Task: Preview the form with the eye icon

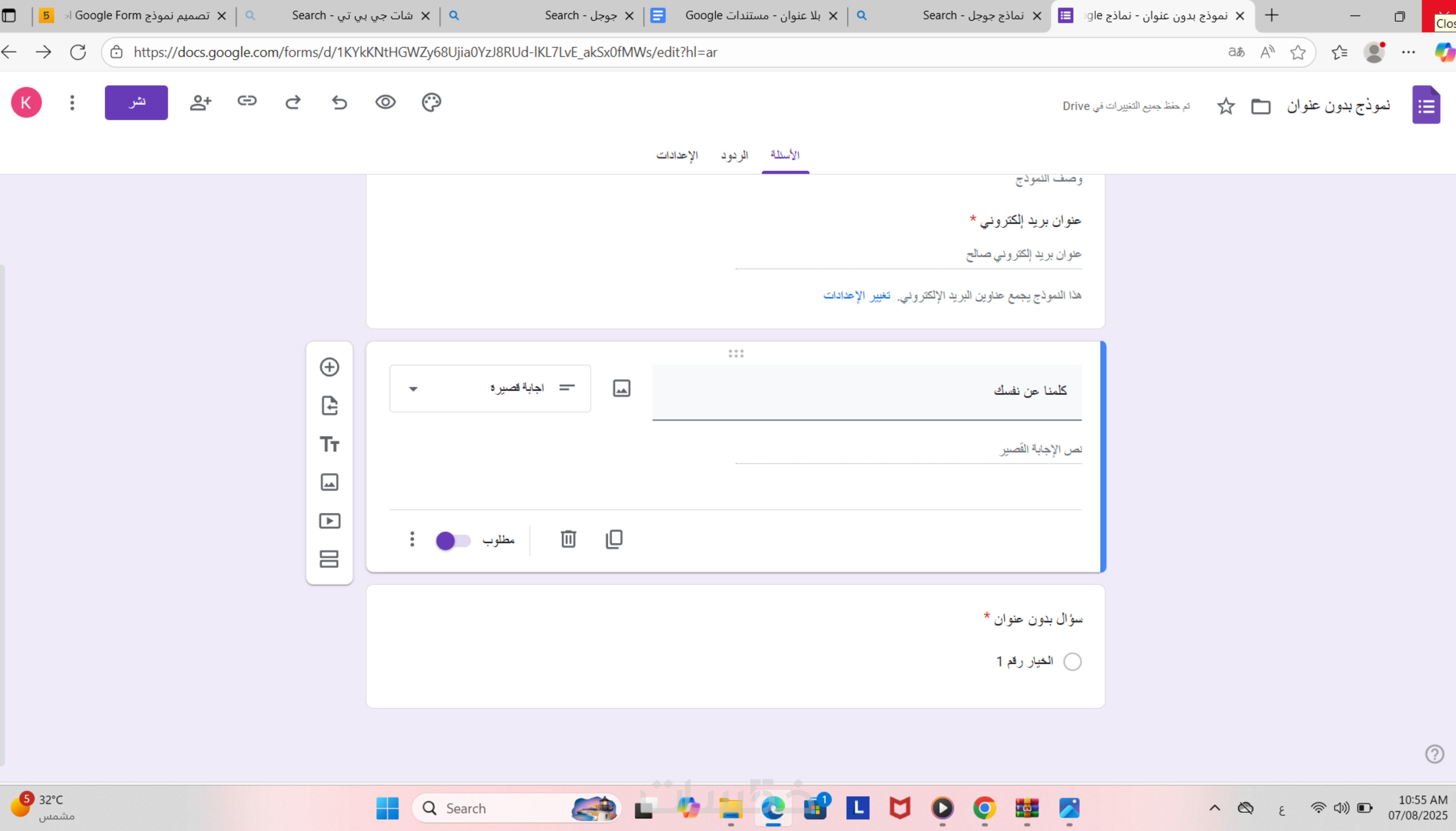Action: (385, 102)
